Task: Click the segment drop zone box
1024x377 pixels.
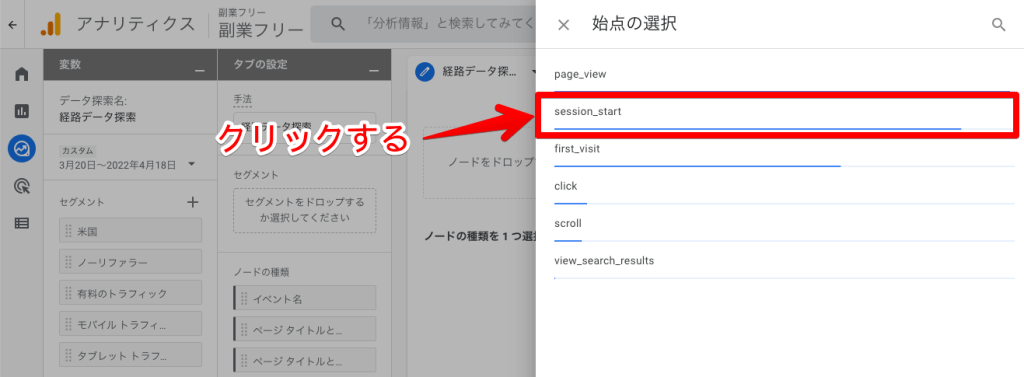Action: pos(305,210)
